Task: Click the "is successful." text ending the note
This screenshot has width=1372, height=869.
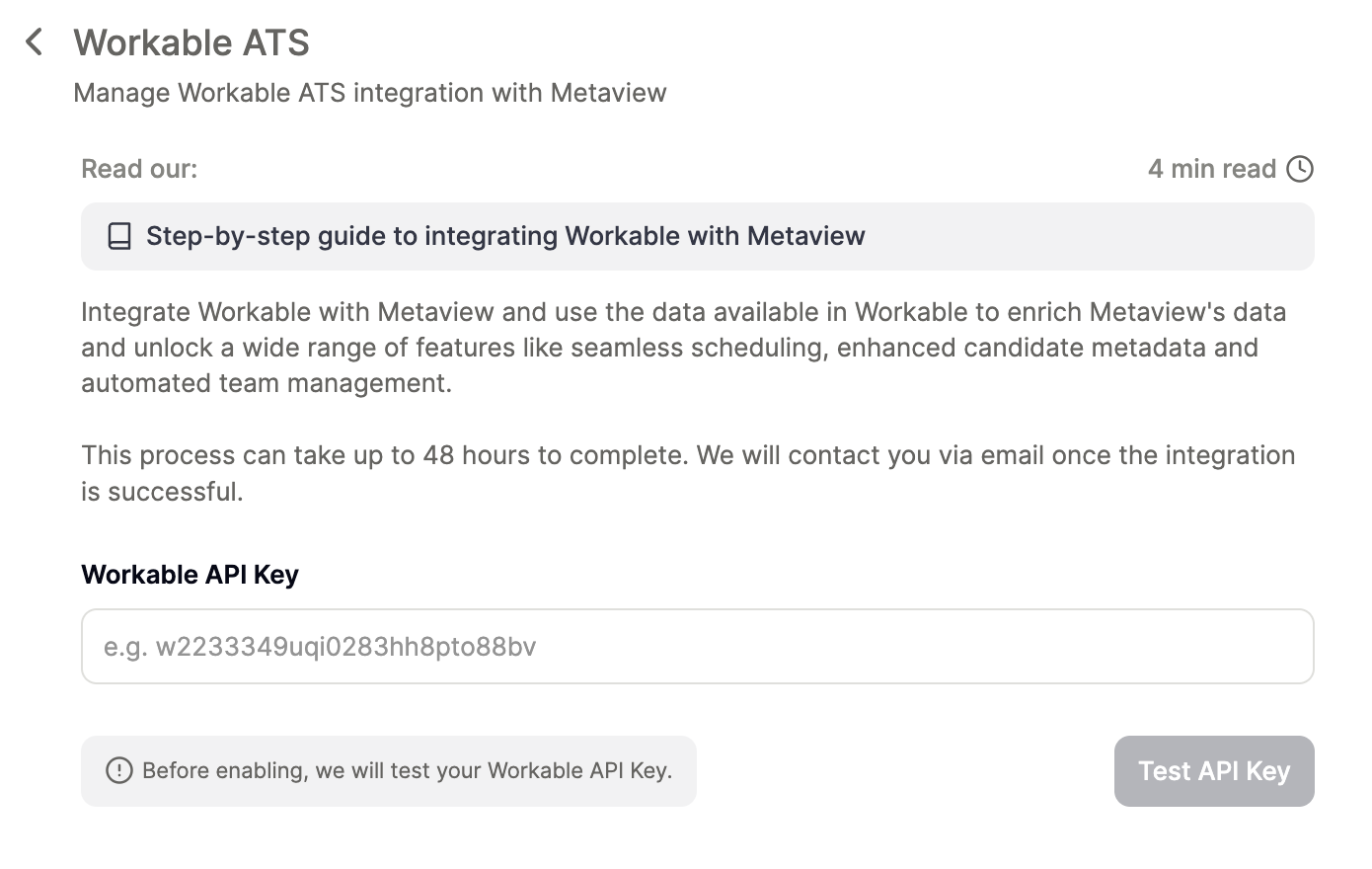Action: 162,492
